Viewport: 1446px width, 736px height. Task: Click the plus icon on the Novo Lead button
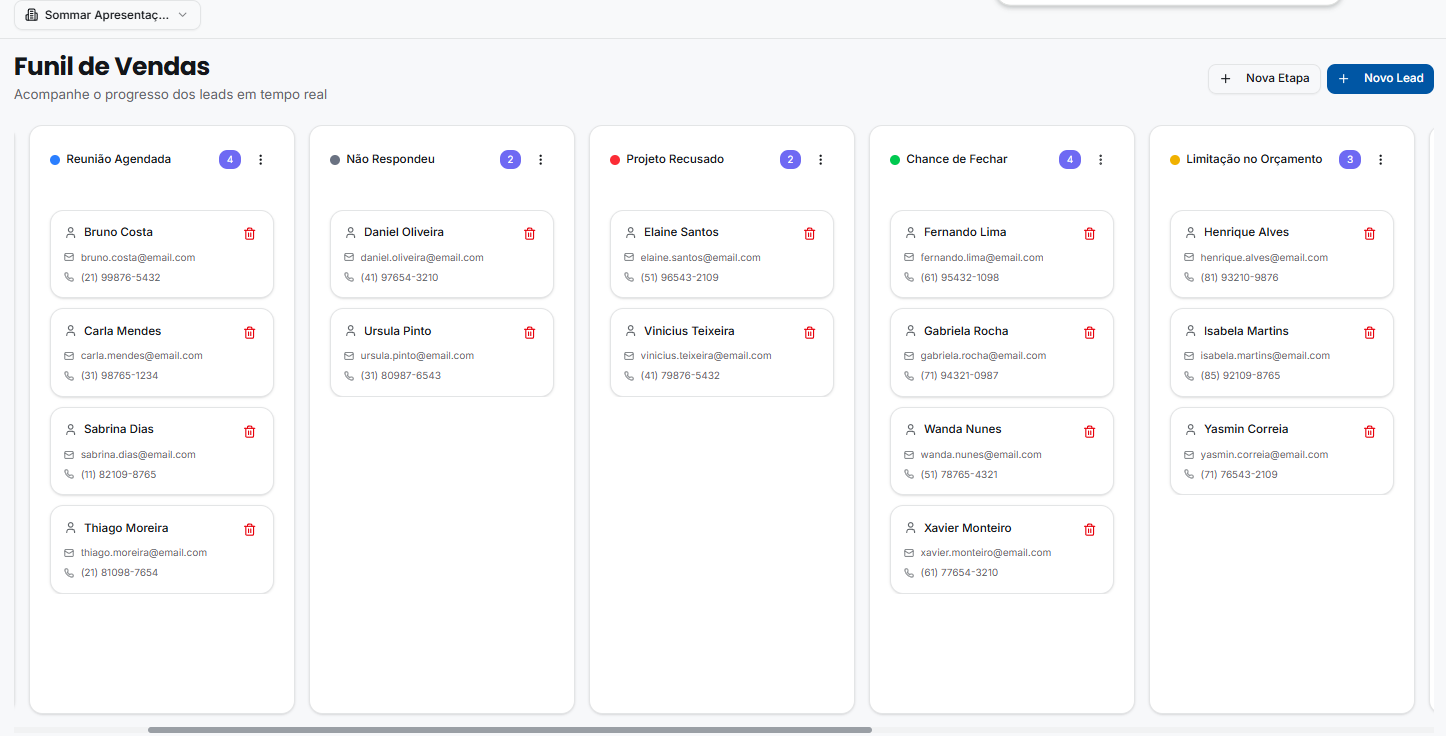pos(1344,78)
